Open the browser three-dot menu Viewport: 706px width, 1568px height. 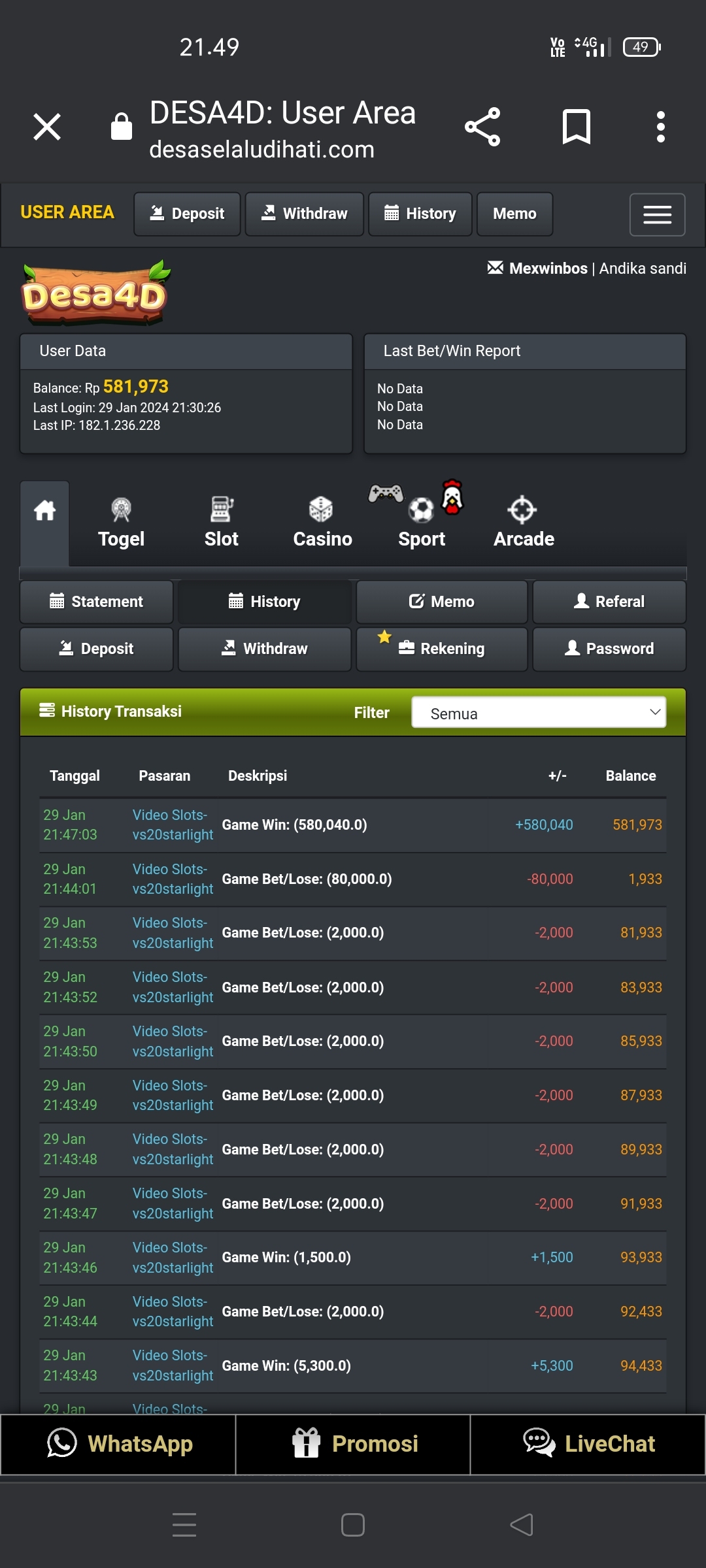pyautogui.click(x=660, y=127)
